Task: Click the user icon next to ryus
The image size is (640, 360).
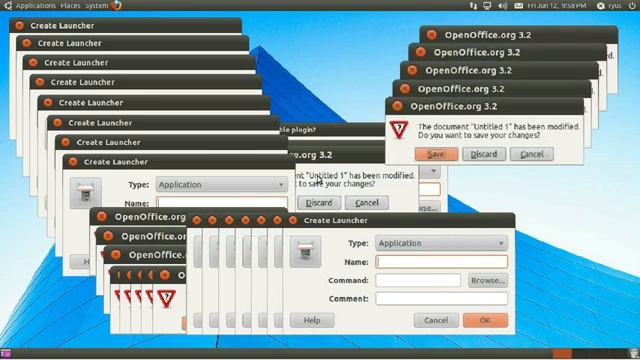Action: point(600,6)
